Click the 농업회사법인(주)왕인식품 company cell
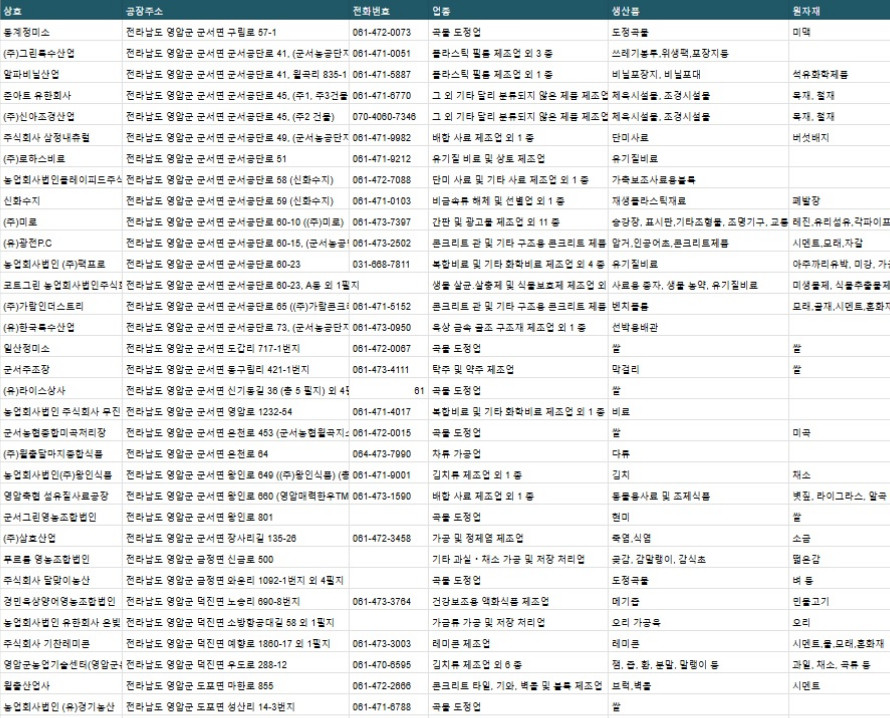The height and width of the screenshot is (718, 890). 61,475
